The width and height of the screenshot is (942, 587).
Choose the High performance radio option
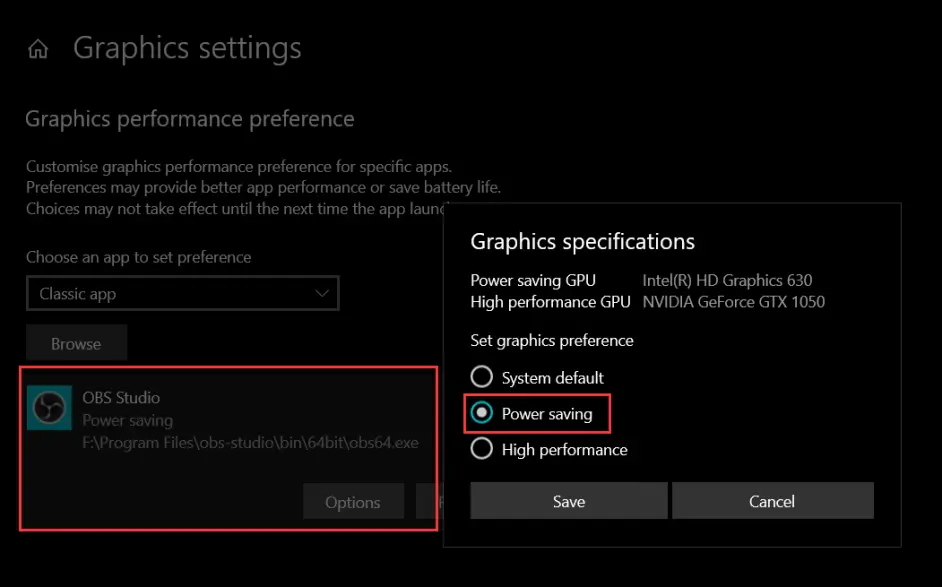(x=481, y=449)
